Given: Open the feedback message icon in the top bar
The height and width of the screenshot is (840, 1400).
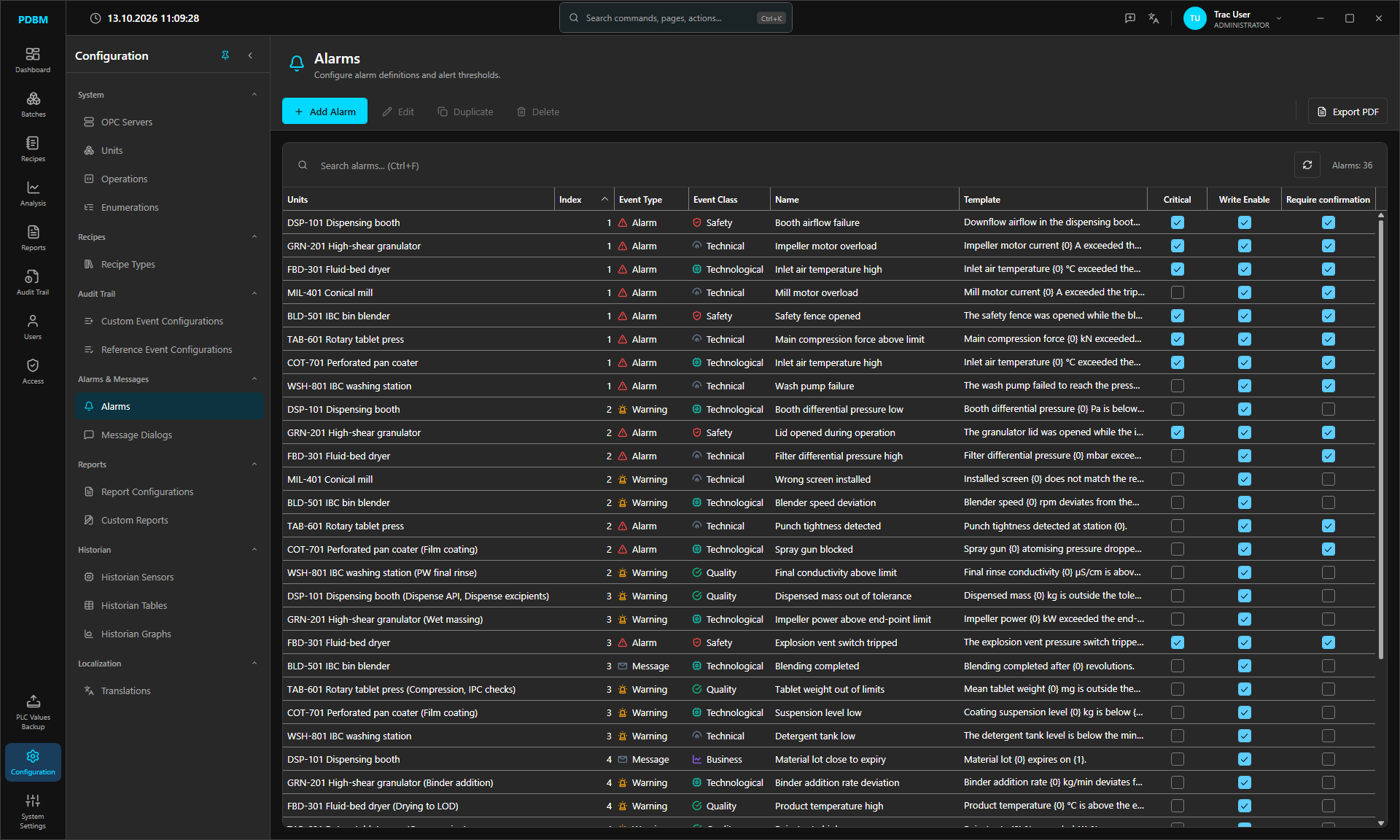Looking at the screenshot, I should 1130,18.
